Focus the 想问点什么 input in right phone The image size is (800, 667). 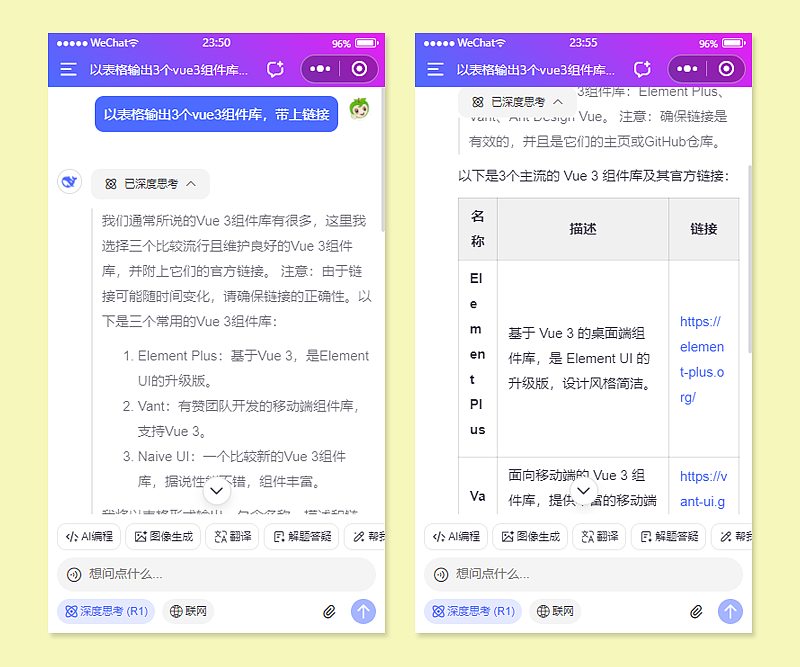pyautogui.click(x=584, y=574)
